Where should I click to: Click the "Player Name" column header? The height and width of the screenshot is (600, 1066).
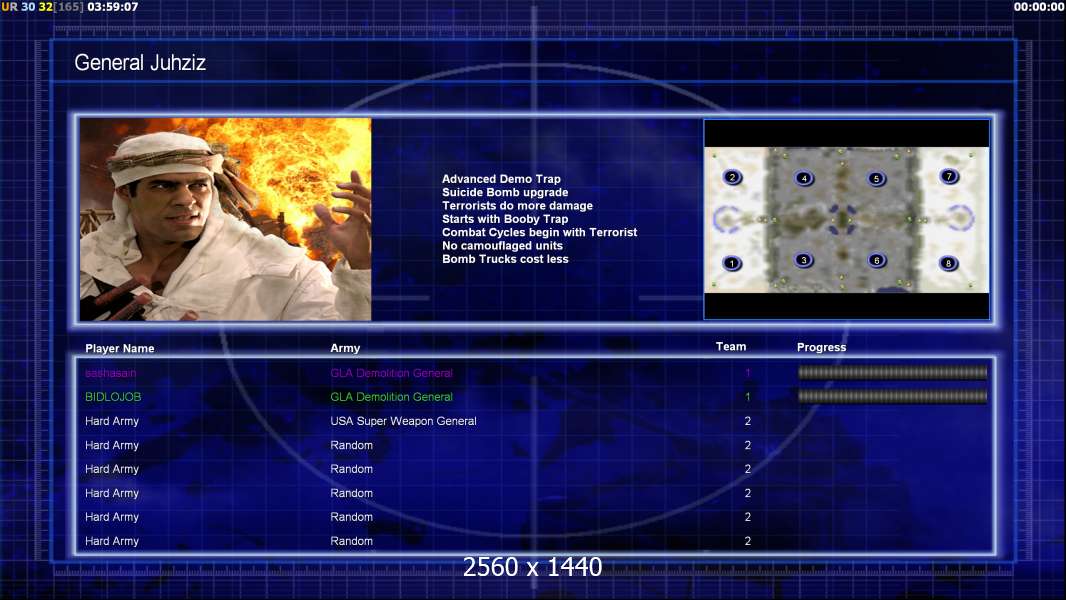click(x=120, y=348)
